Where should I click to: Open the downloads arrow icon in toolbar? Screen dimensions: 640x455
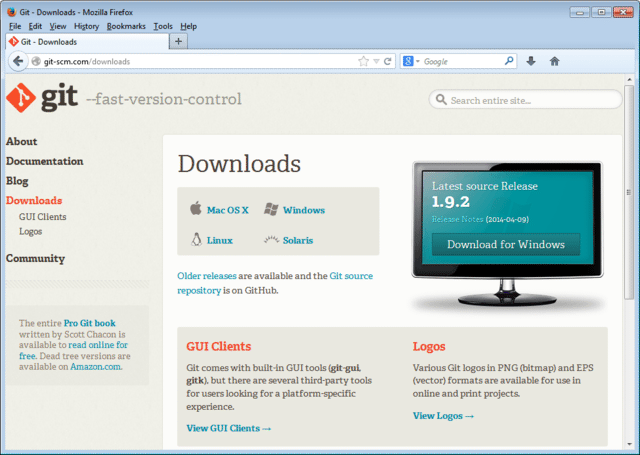click(x=531, y=61)
